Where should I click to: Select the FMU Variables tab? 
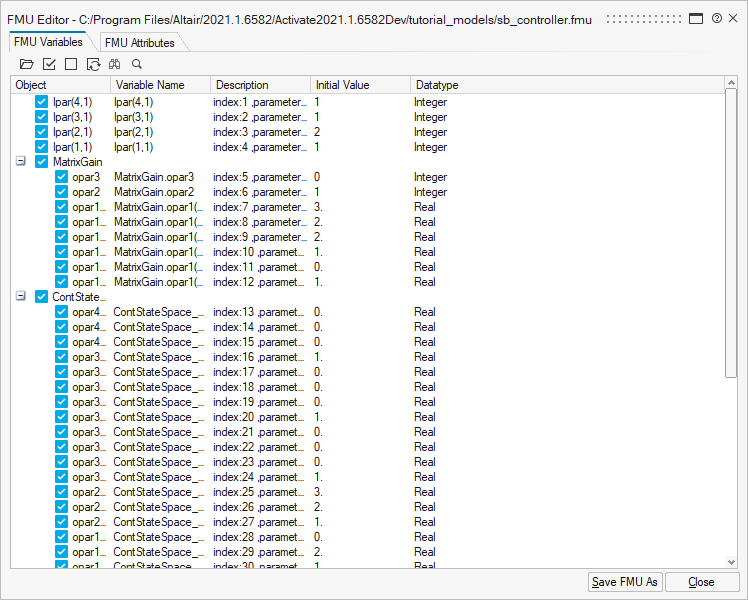click(48, 42)
